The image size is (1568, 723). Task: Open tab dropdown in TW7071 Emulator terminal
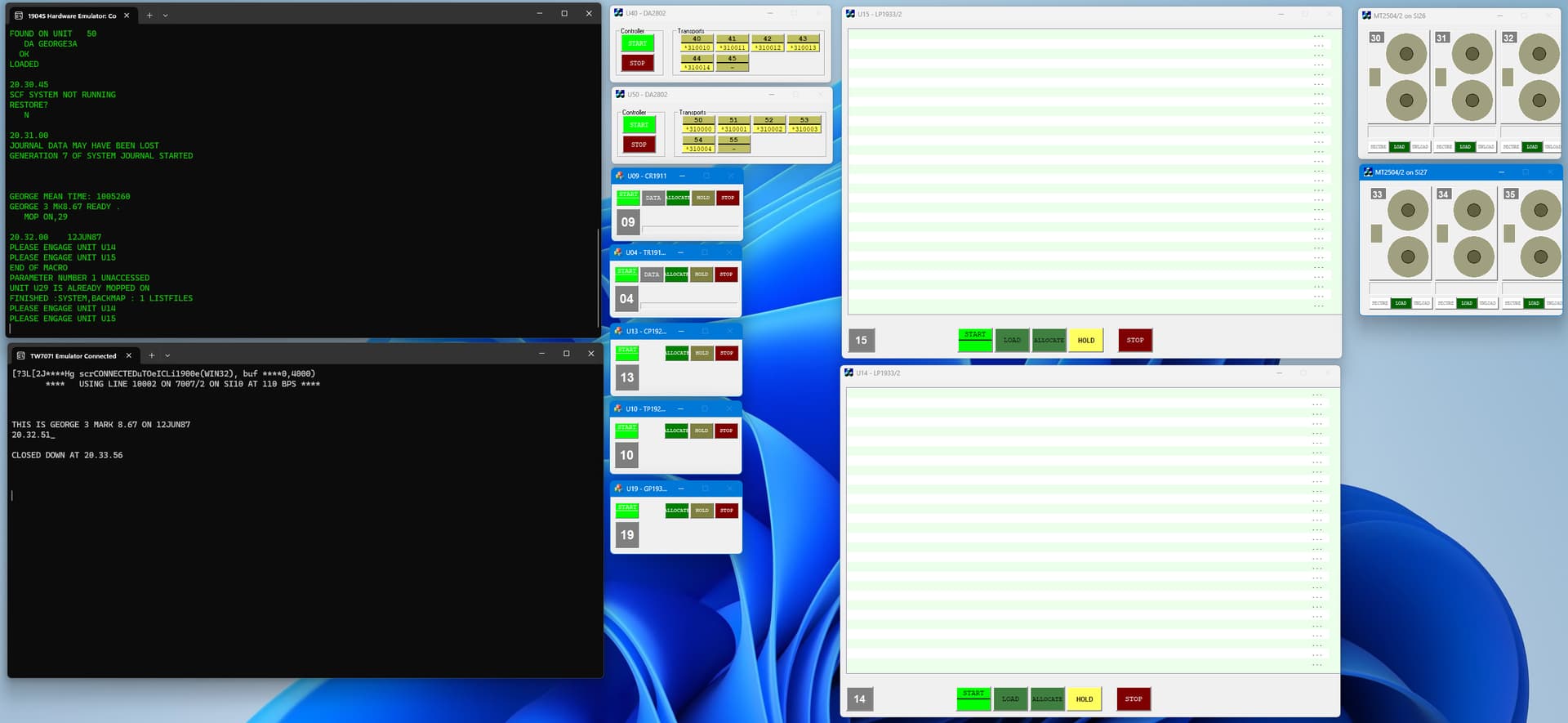point(167,355)
